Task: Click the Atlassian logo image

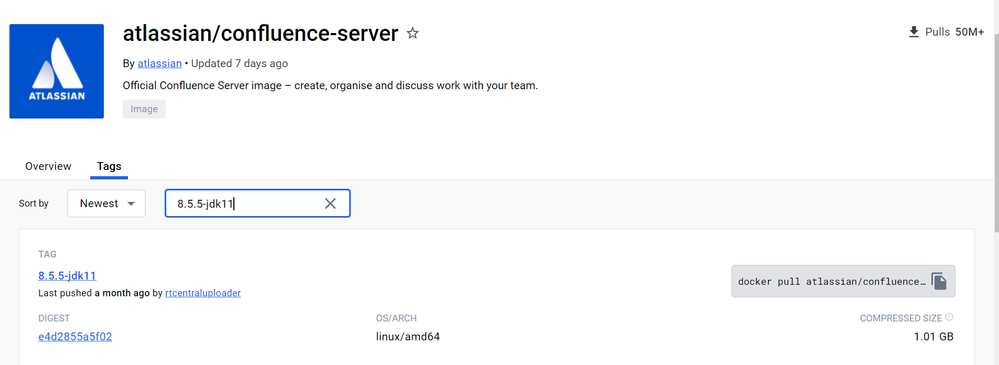Action: 57,71
